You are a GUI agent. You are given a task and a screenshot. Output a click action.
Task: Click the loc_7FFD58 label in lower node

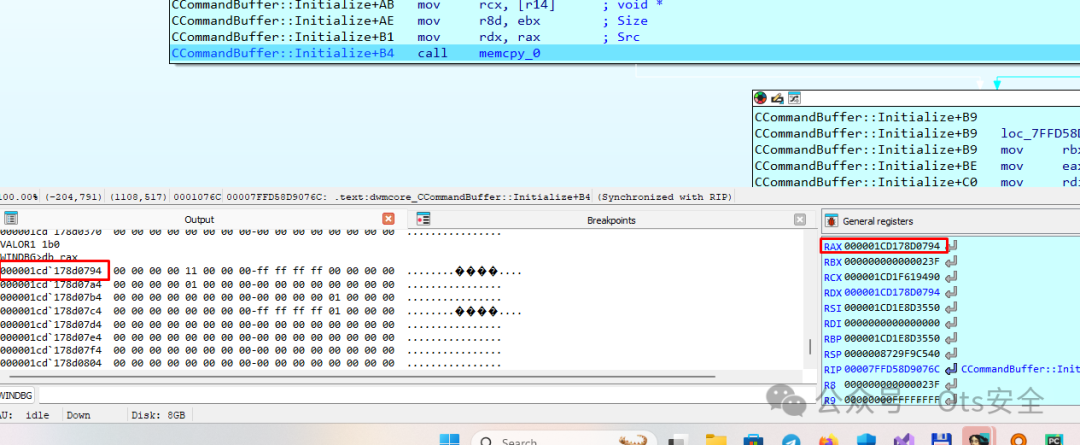click(1040, 133)
